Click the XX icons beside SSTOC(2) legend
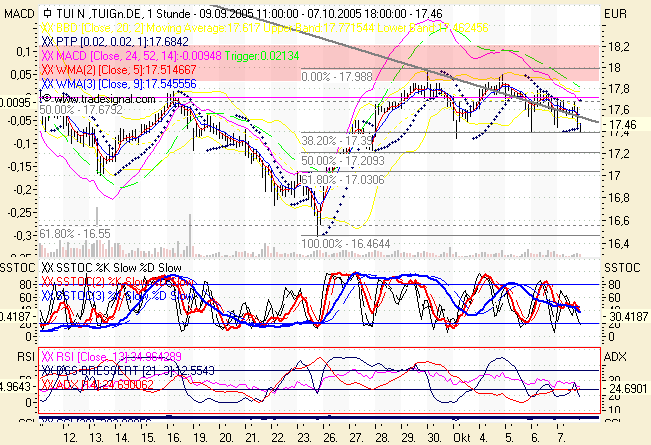The image size is (651, 445). [x=48, y=282]
